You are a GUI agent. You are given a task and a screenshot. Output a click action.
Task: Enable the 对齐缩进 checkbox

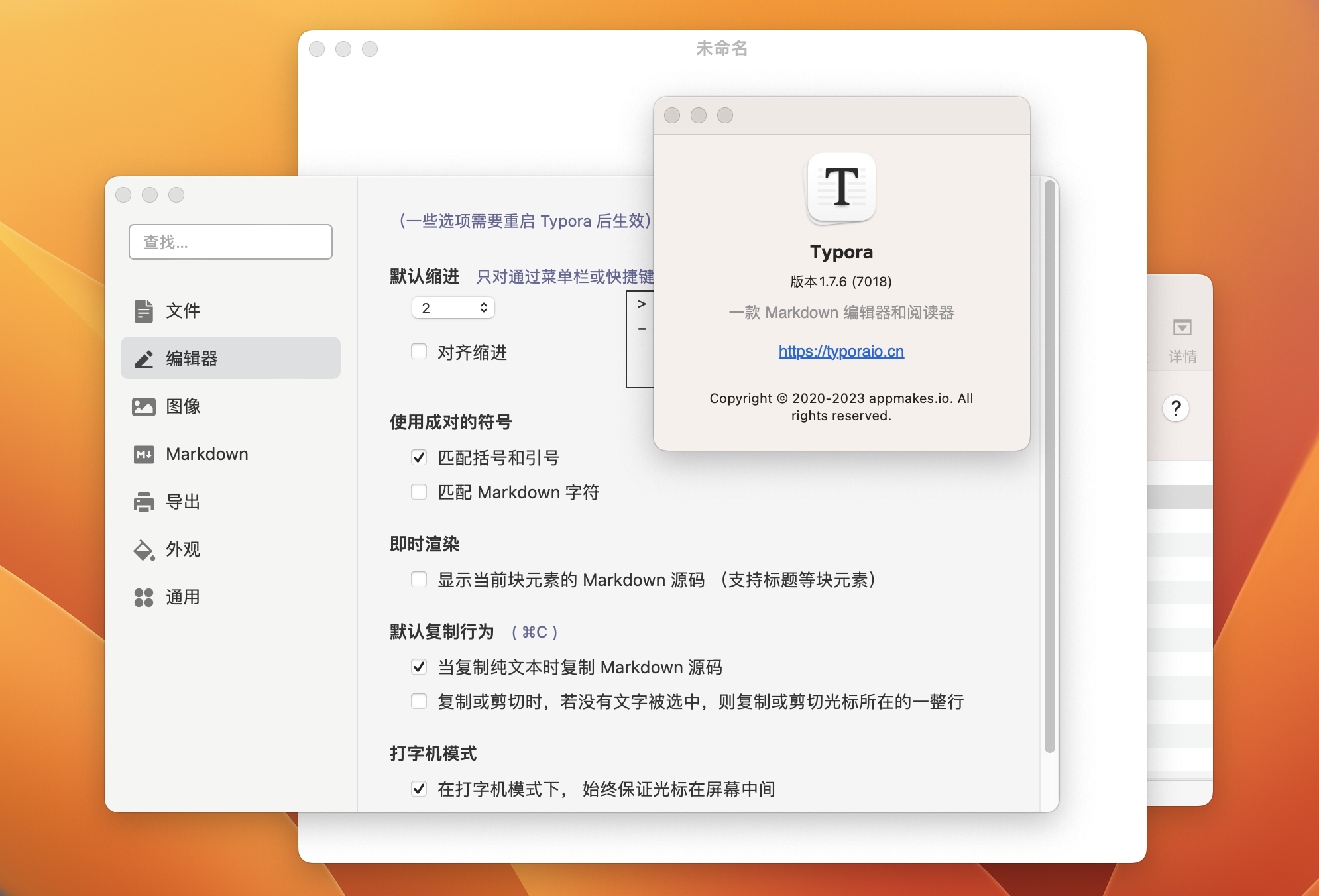coord(419,351)
